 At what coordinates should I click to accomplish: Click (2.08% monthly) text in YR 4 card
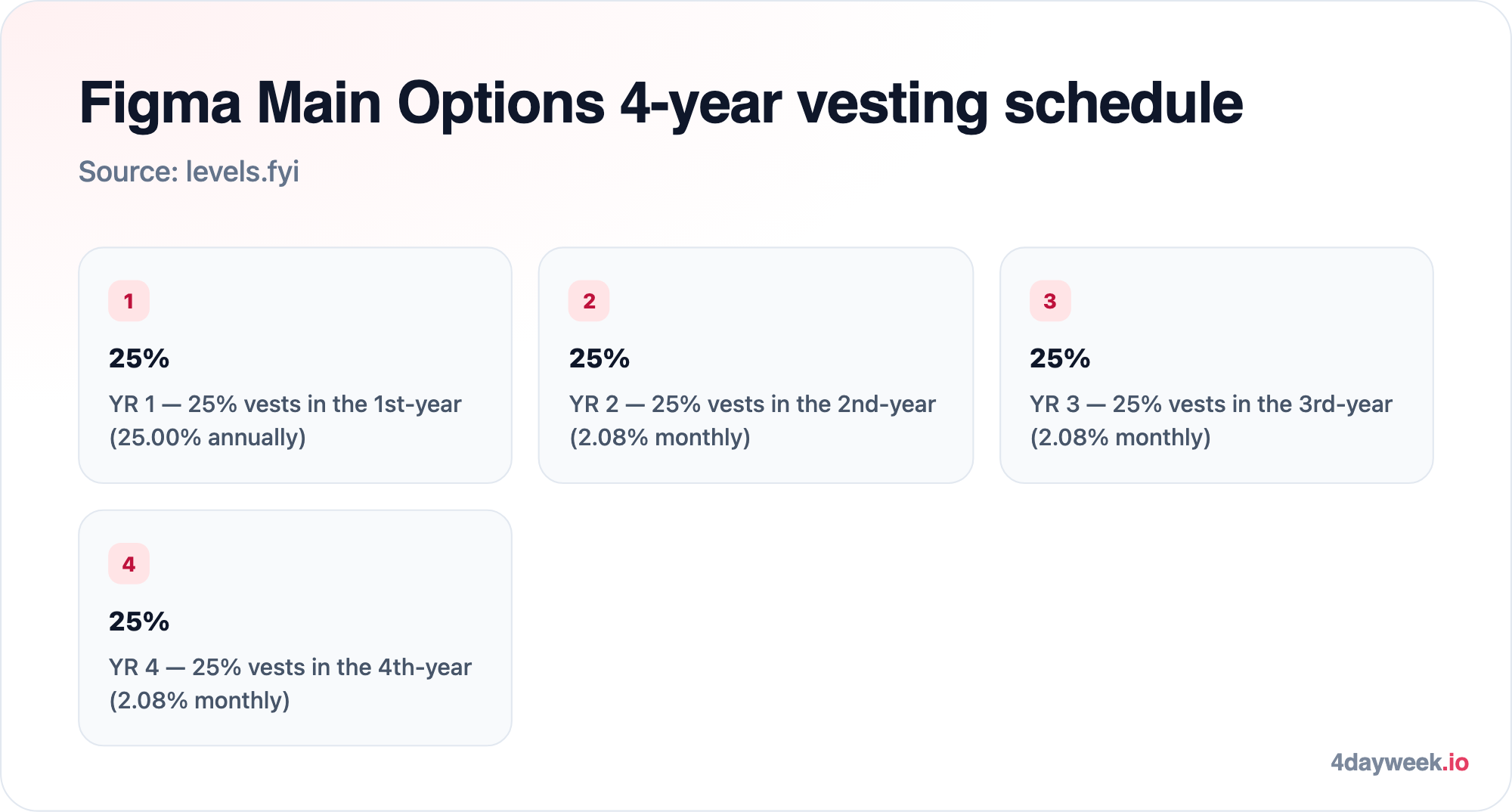(x=200, y=701)
